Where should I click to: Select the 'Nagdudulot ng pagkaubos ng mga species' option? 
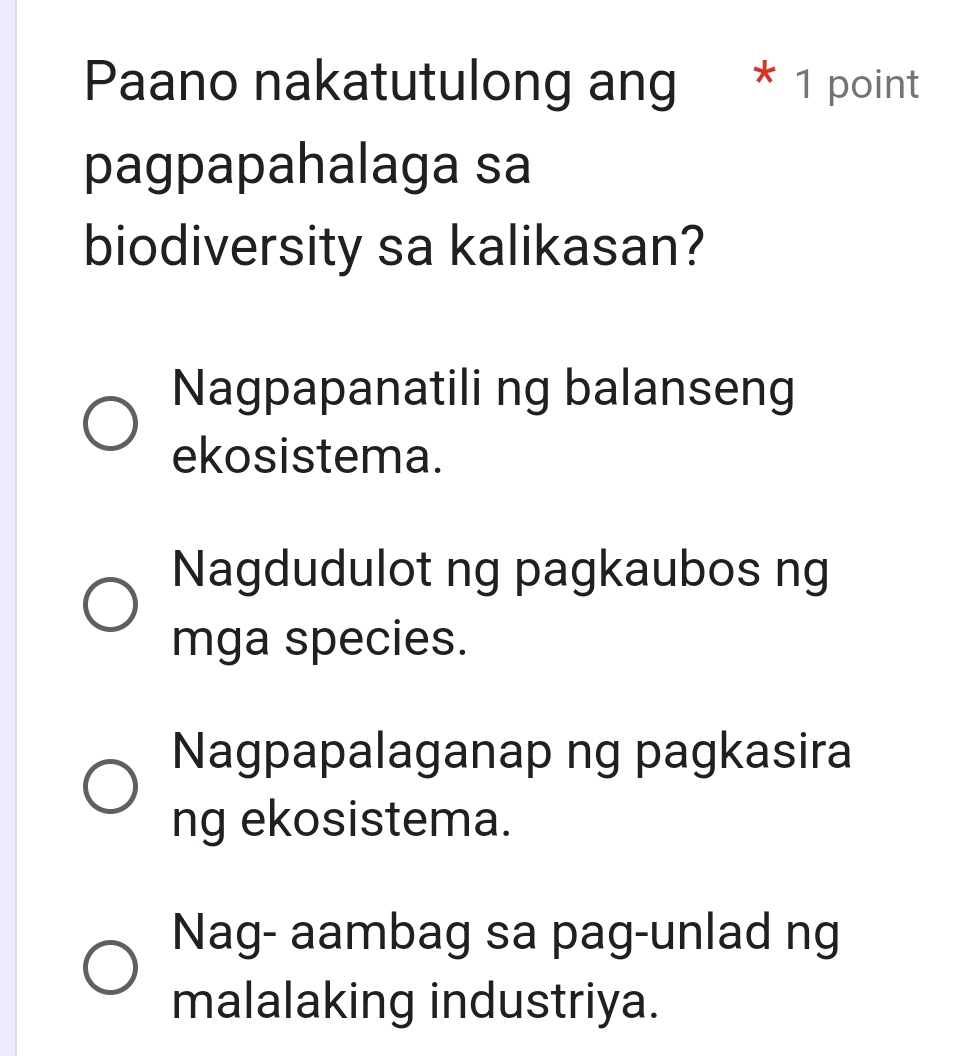point(108,603)
